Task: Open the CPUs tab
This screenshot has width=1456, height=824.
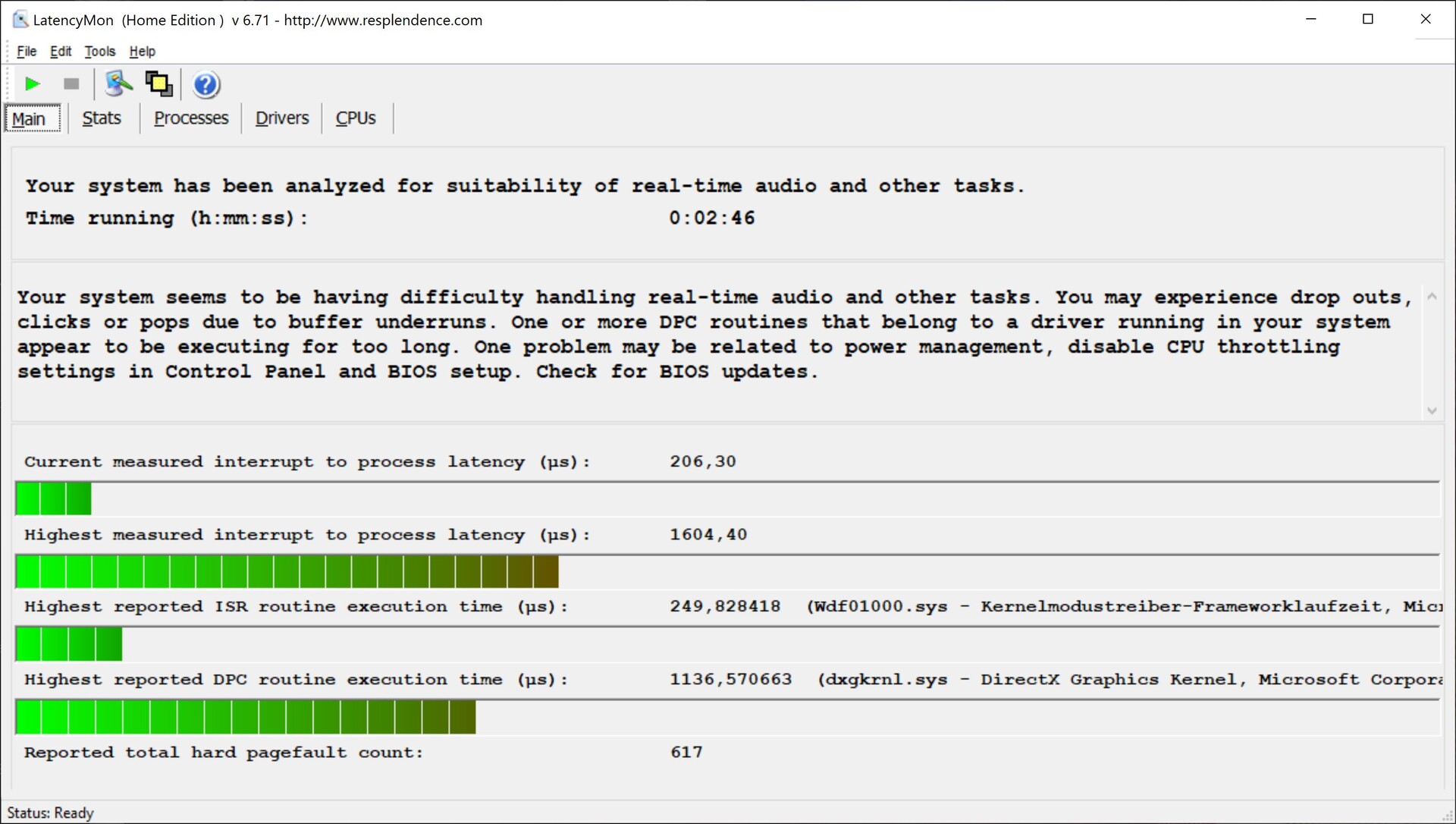Action: (x=356, y=118)
